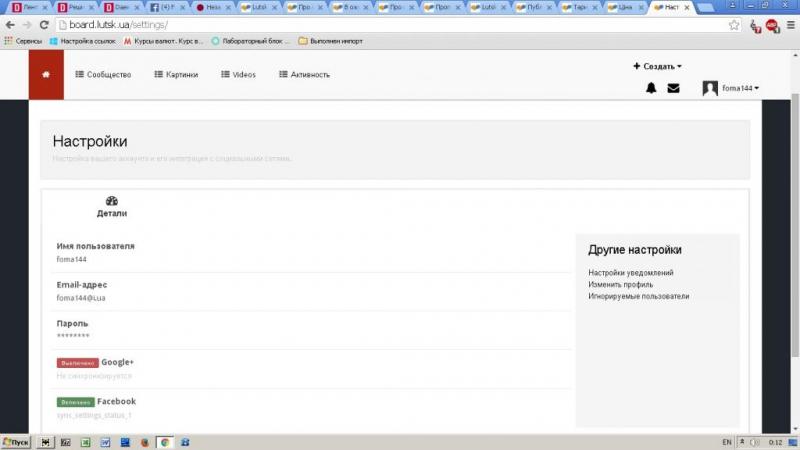Open the notifications bell icon
Image resolution: width=800 pixels, height=450 pixels.
651,88
